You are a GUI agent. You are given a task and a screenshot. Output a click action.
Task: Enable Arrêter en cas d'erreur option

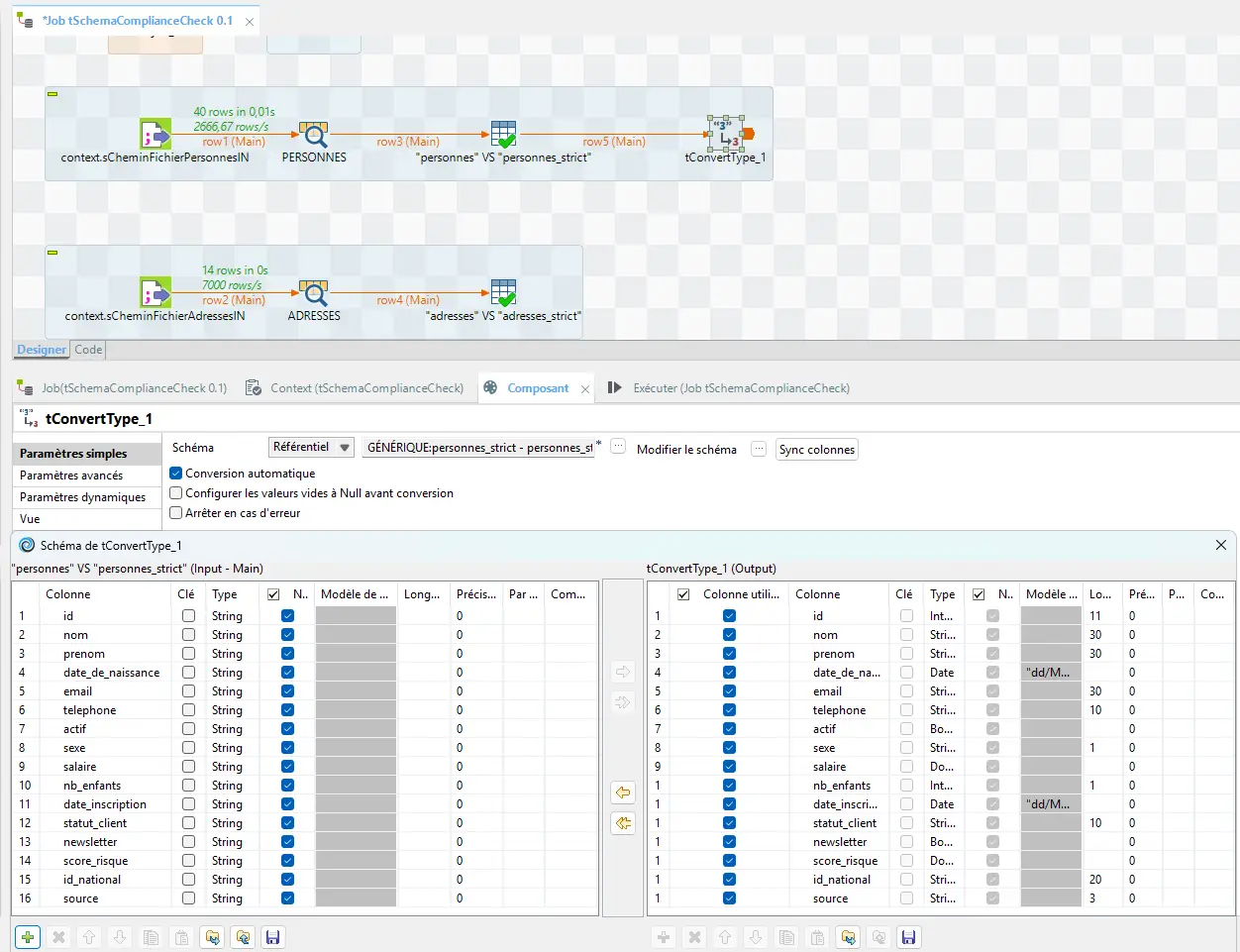(x=176, y=513)
